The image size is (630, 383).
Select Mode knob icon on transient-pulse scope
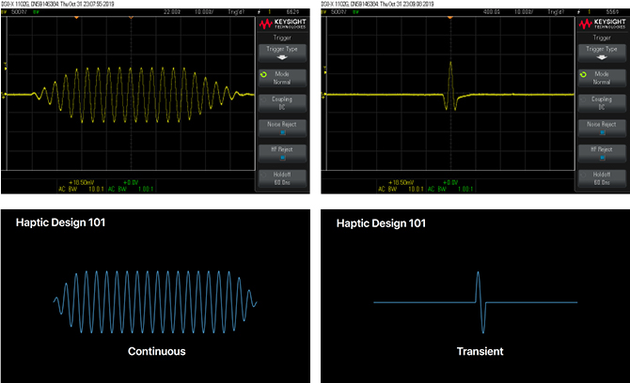[583, 74]
